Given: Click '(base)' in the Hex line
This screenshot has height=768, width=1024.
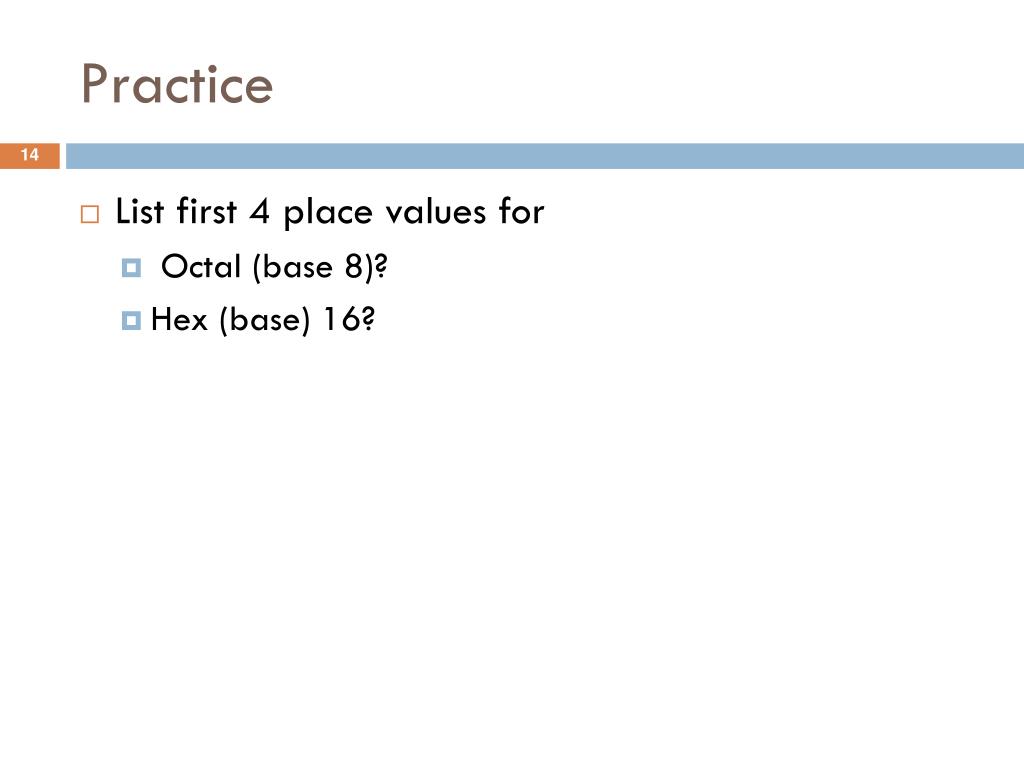Looking at the screenshot, I should 264,321.
